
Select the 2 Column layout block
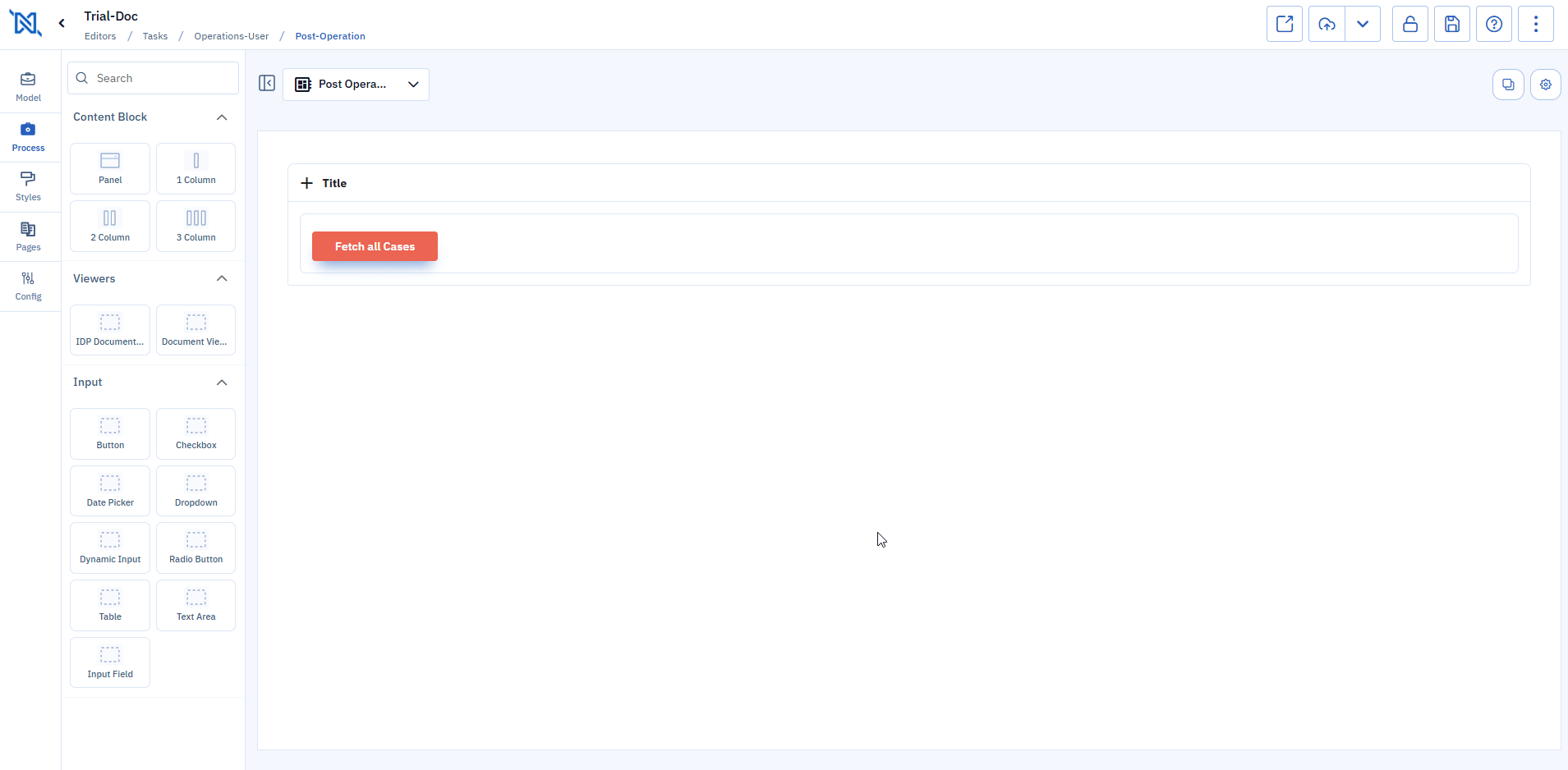[110, 226]
